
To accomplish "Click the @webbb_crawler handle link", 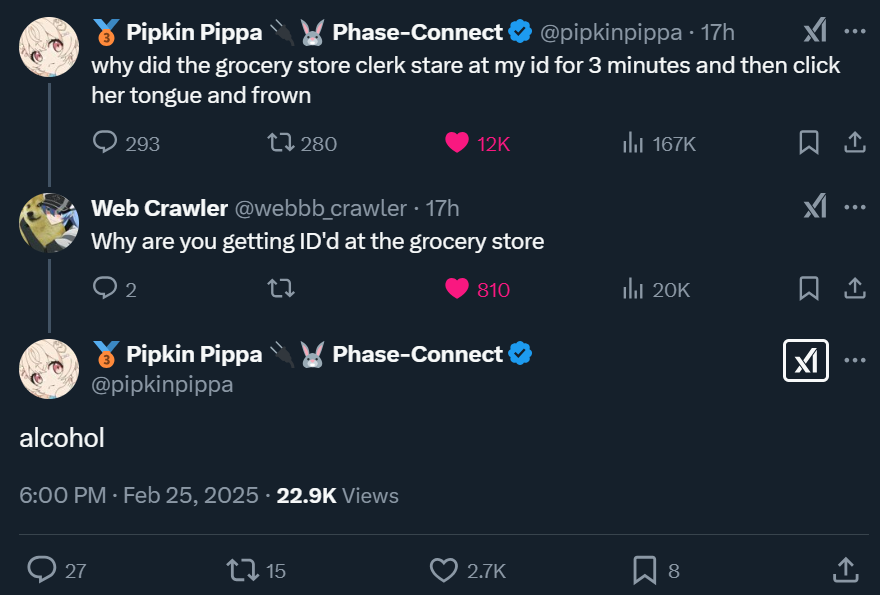I will coord(320,208).
